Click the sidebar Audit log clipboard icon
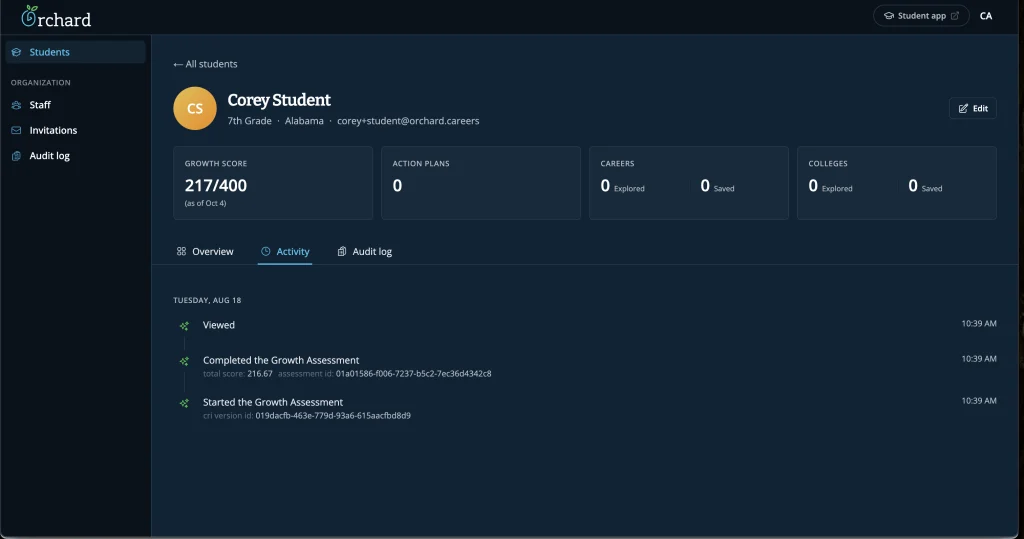 point(16,155)
